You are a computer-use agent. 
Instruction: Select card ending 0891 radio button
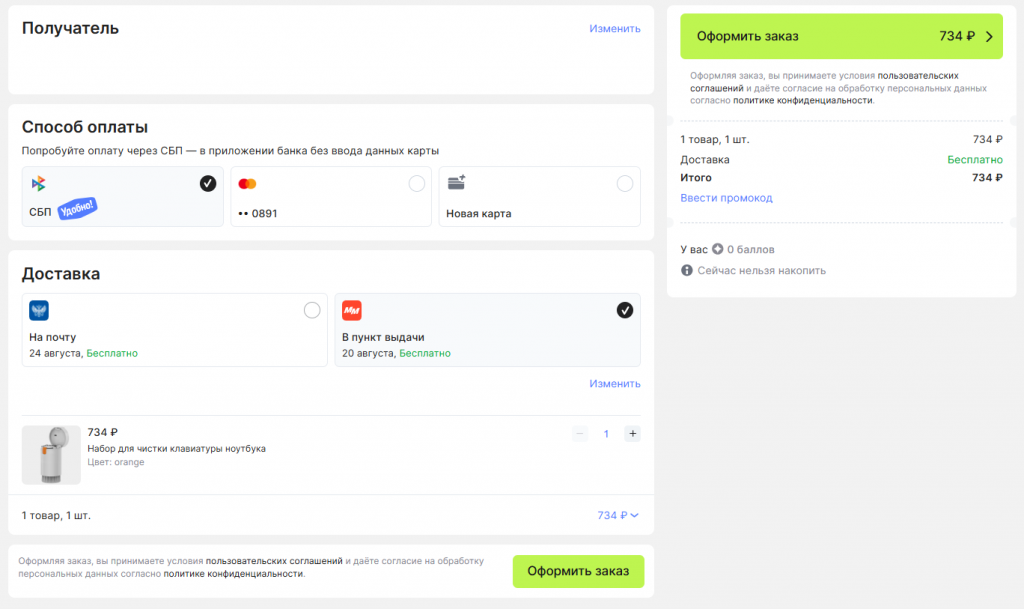pyautogui.click(x=417, y=183)
